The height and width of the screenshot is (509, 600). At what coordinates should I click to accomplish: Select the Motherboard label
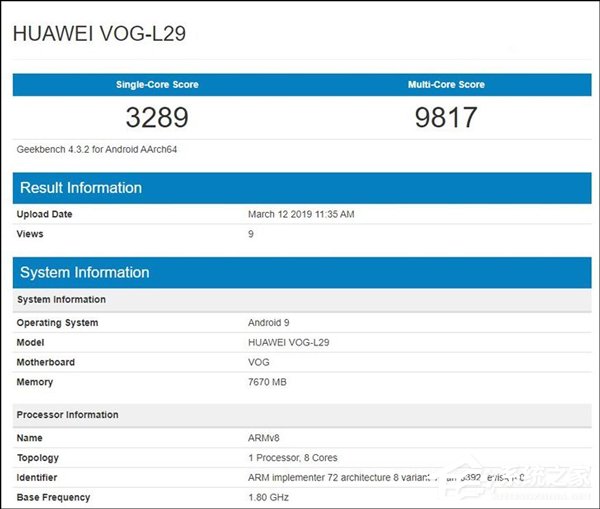click(46, 362)
